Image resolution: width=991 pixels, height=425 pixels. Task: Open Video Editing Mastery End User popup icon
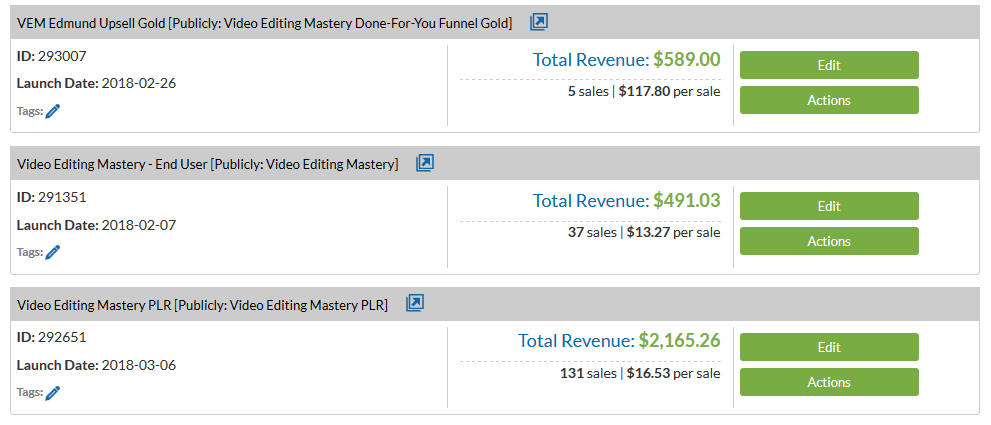(x=425, y=163)
